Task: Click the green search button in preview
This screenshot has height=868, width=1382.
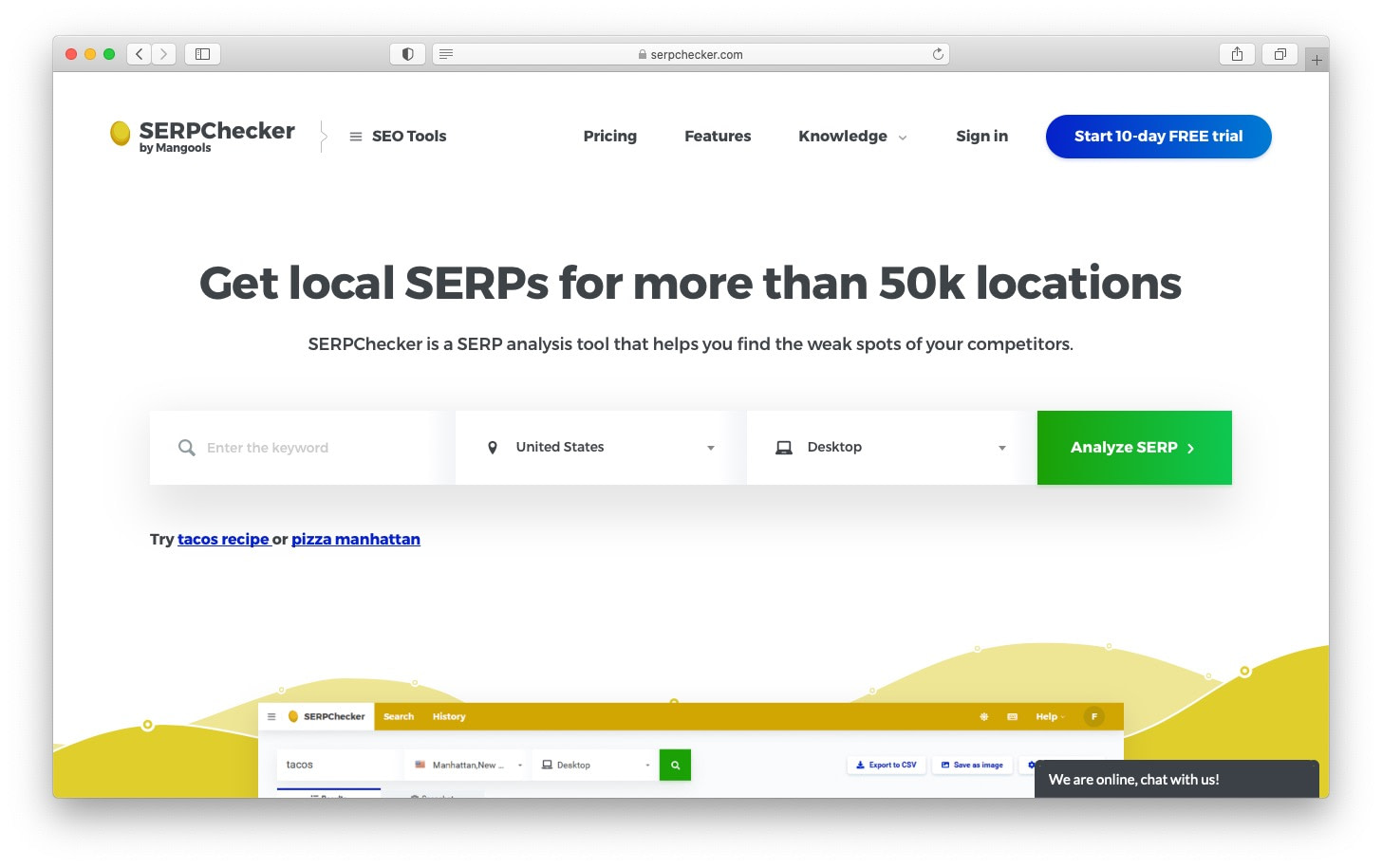Action: tap(675, 765)
